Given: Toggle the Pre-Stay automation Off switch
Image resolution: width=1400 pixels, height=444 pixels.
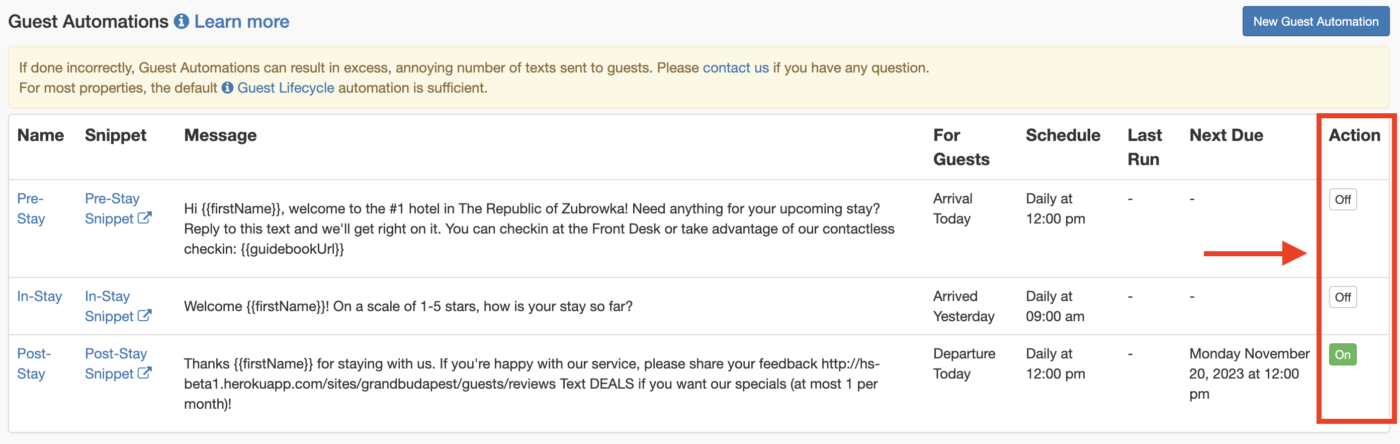Looking at the screenshot, I should 1343,199.
